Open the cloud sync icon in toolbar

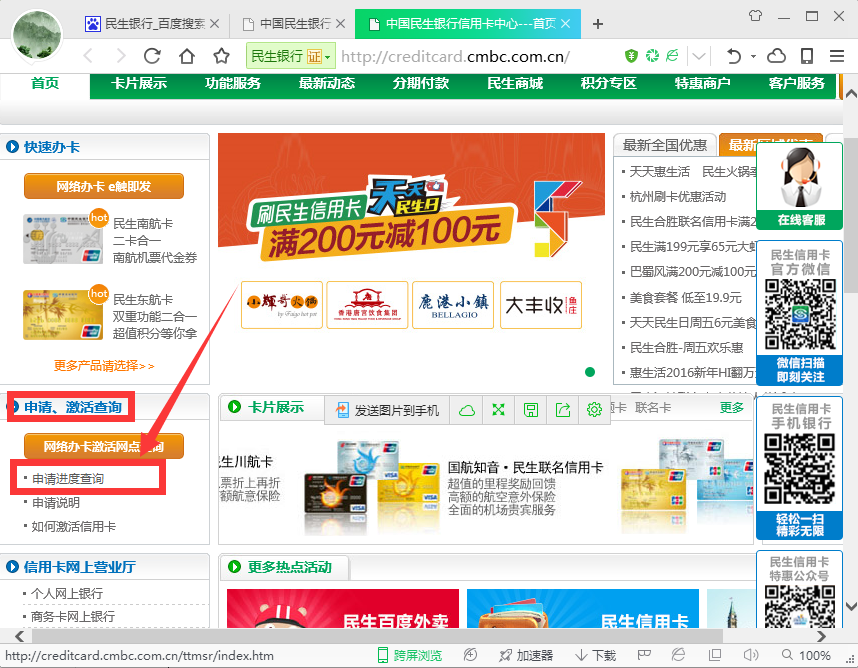(776, 56)
